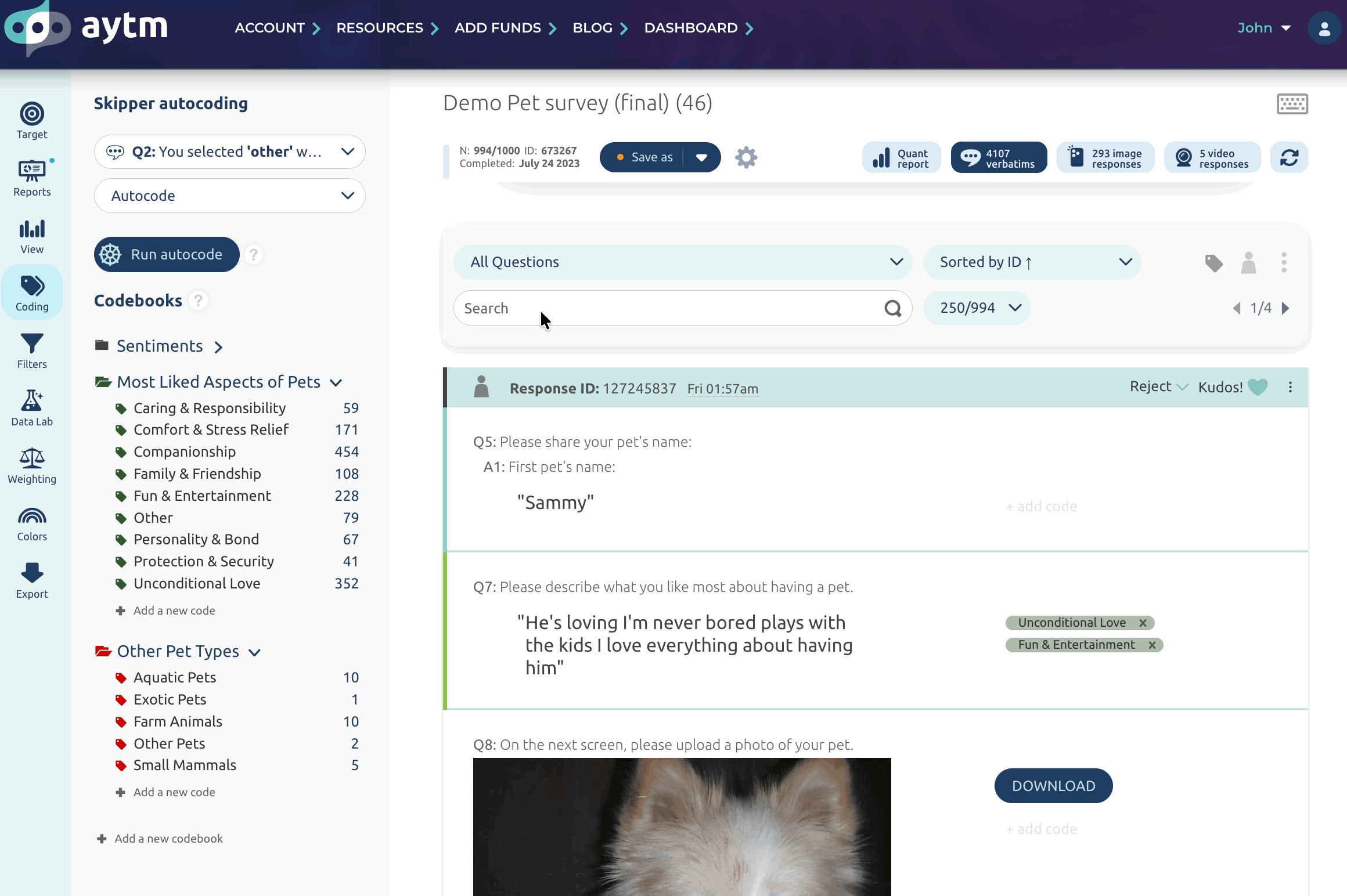Open the View charts sidebar icon
This screenshot has height=896, width=1347.
pyautogui.click(x=32, y=236)
